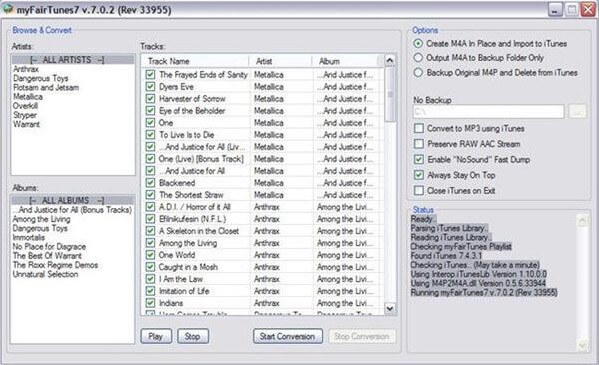The image size is (599, 365).
Task: Select ALL ALBUMS in Albums list
Action: pos(73,200)
